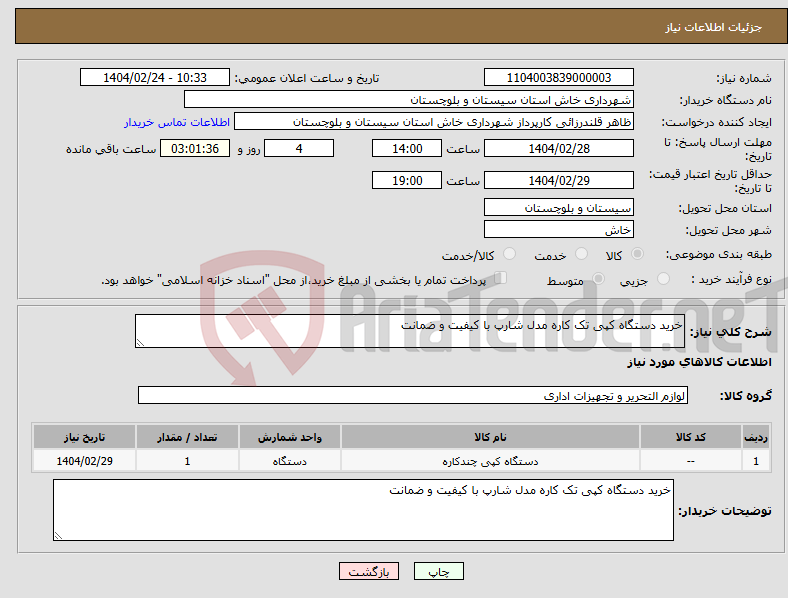Toggle the اسناد خزانه اسلامی payment checkbox

coord(501,278)
